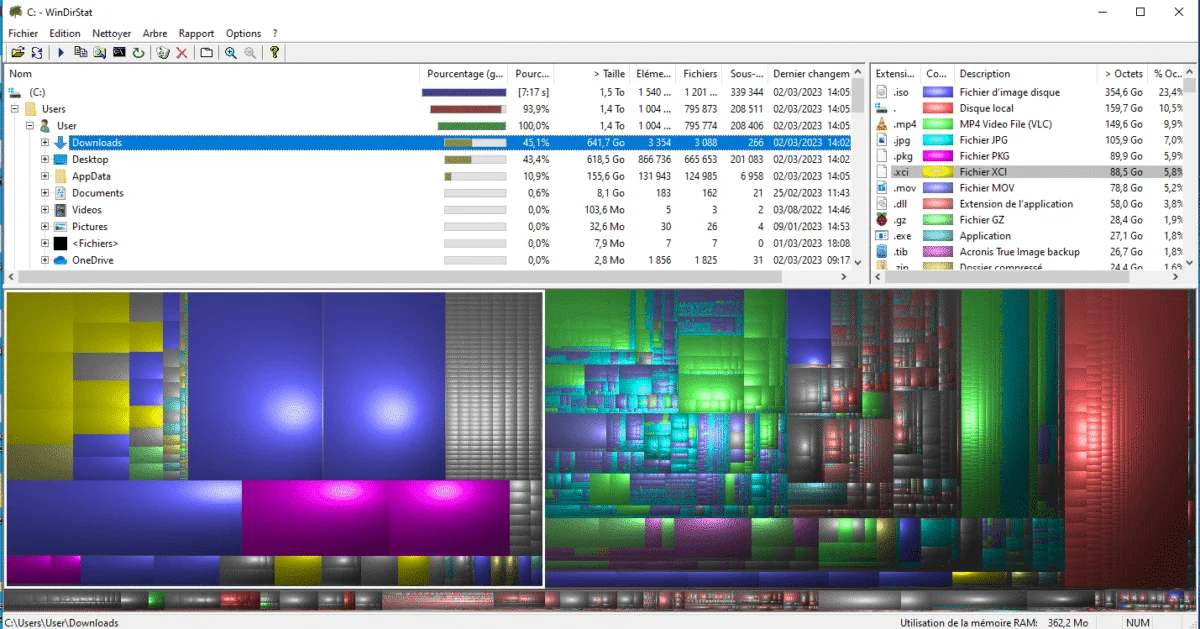Open the Nettoyer menu
Image resolution: width=1200 pixels, height=629 pixels.
click(112, 33)
